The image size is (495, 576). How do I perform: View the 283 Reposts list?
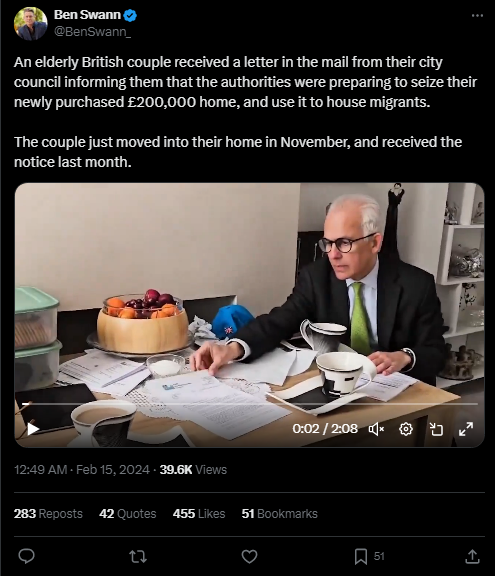point(48,514)
